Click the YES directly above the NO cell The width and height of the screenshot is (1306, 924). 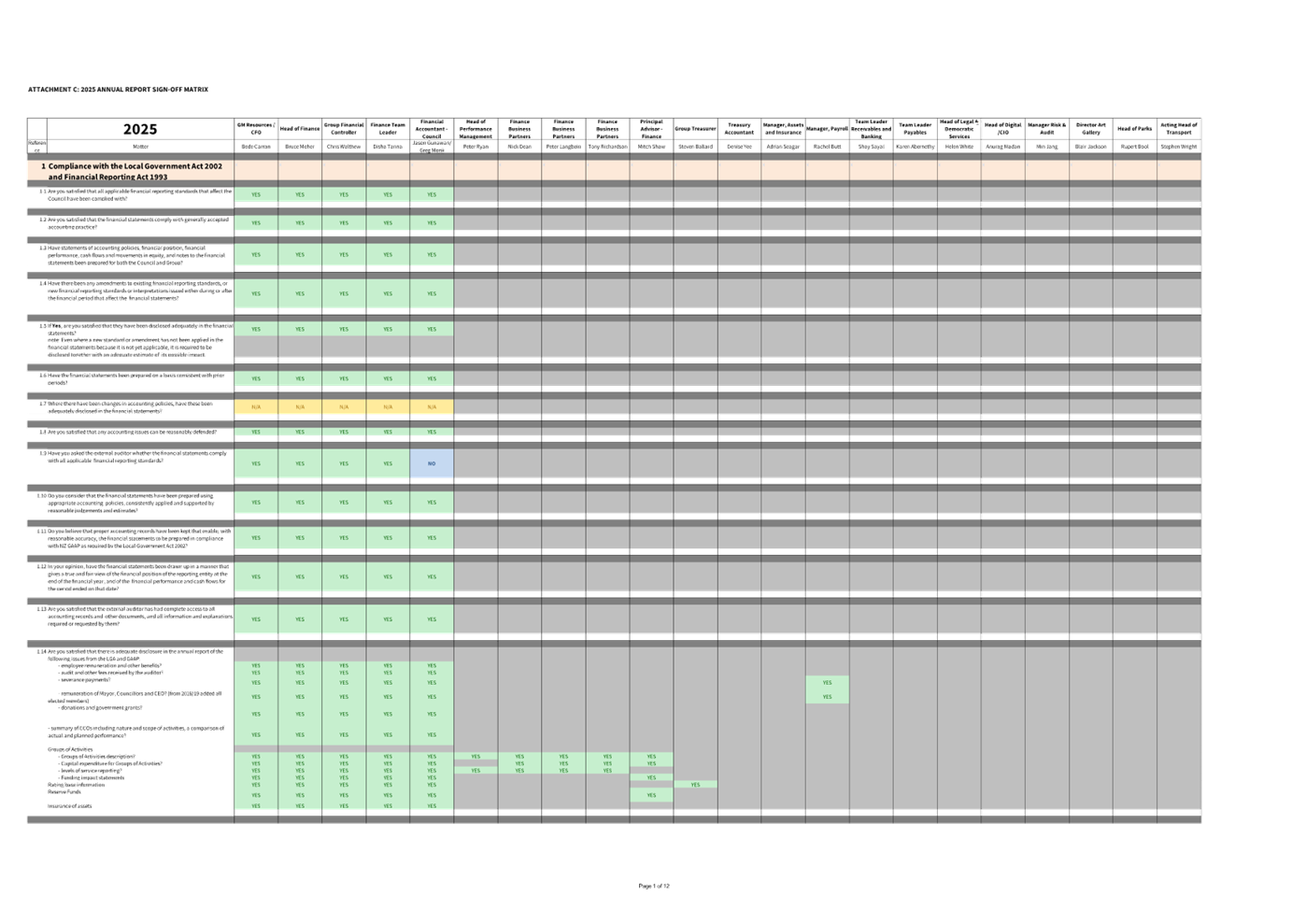(x=432, y=432)
